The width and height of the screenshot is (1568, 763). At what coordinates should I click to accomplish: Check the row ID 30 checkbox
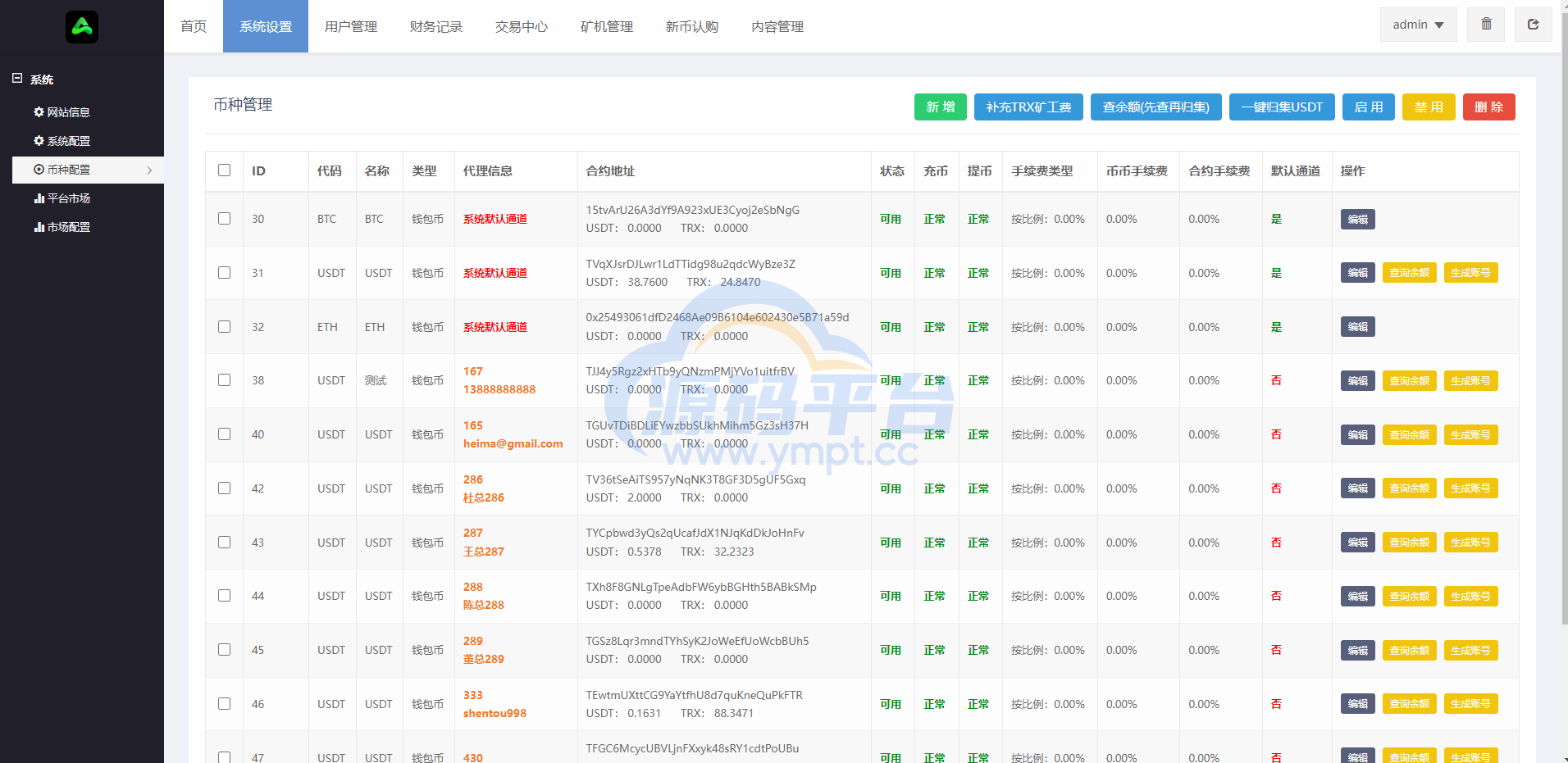[224, 219]
